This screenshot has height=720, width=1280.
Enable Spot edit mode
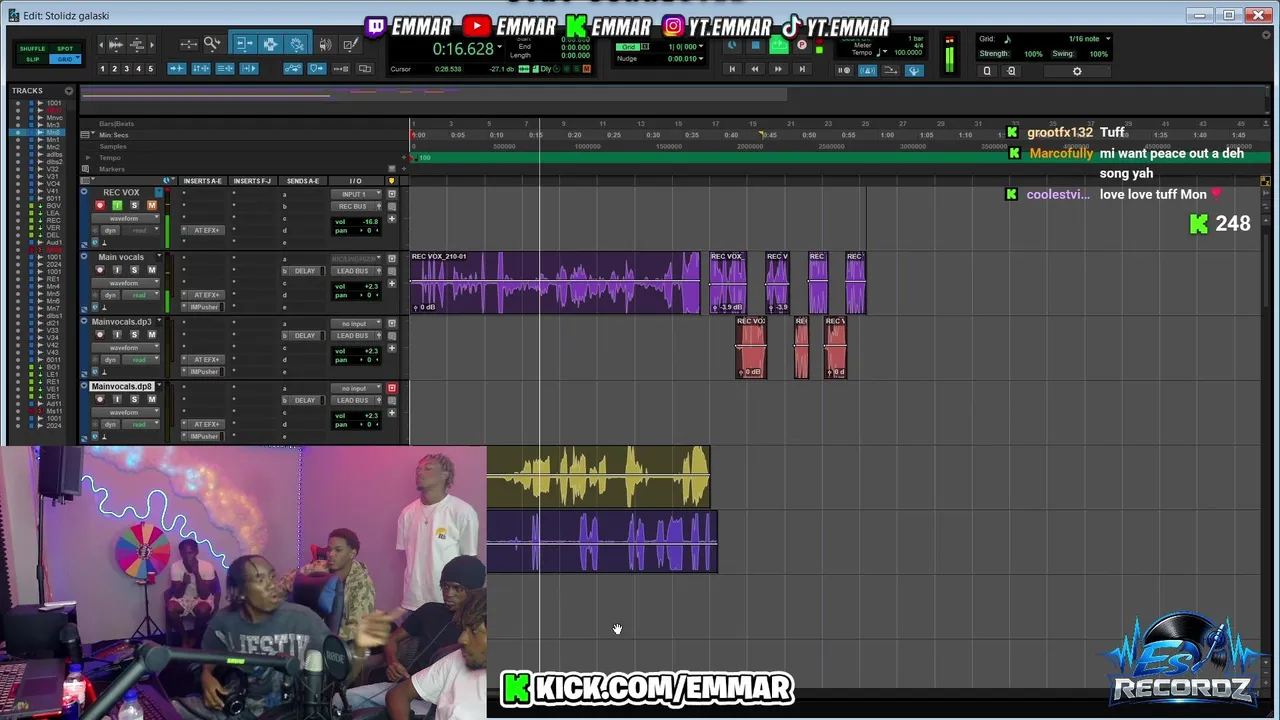point(65,49)
